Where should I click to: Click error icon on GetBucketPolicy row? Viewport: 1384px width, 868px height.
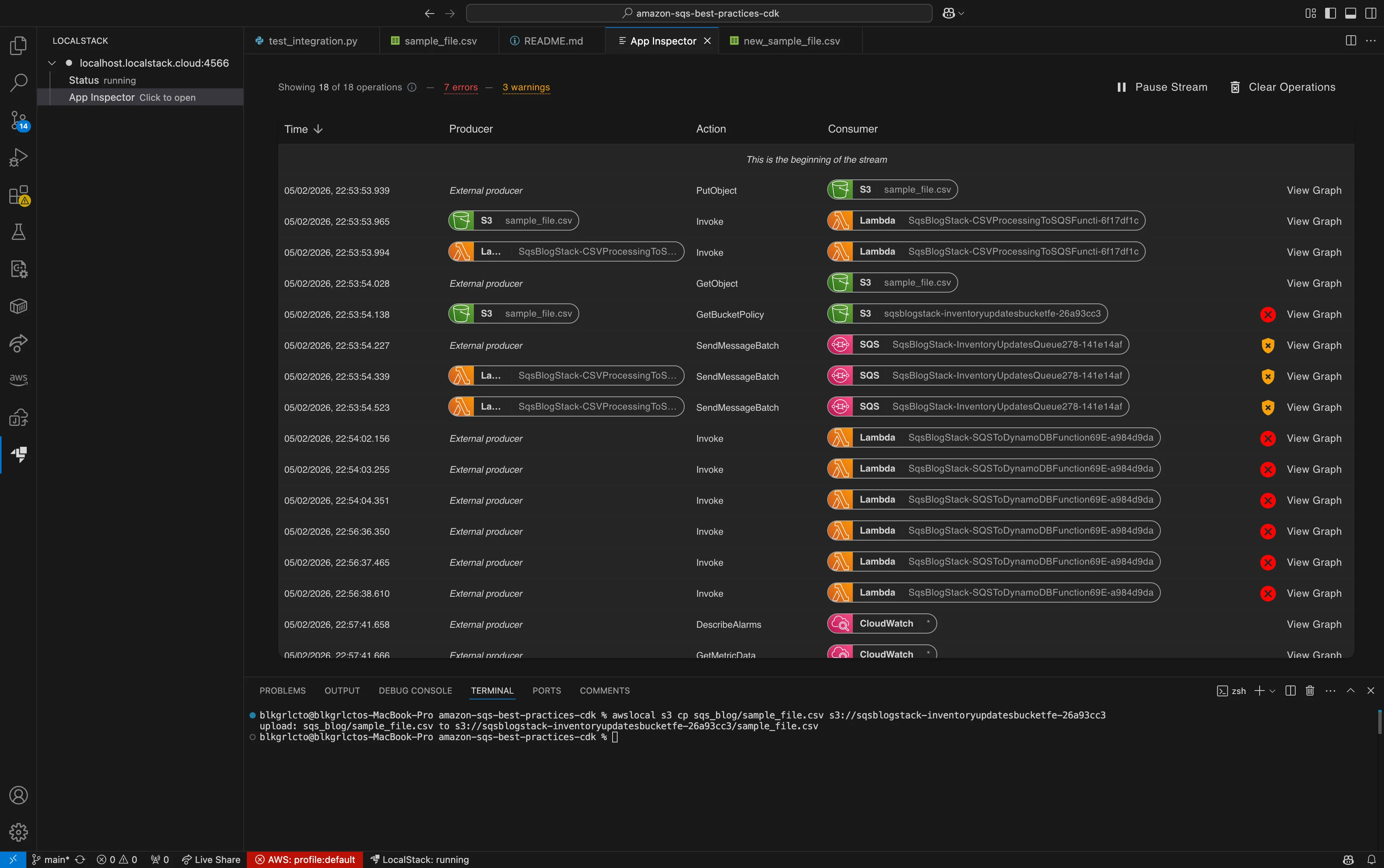point(1268,315)
